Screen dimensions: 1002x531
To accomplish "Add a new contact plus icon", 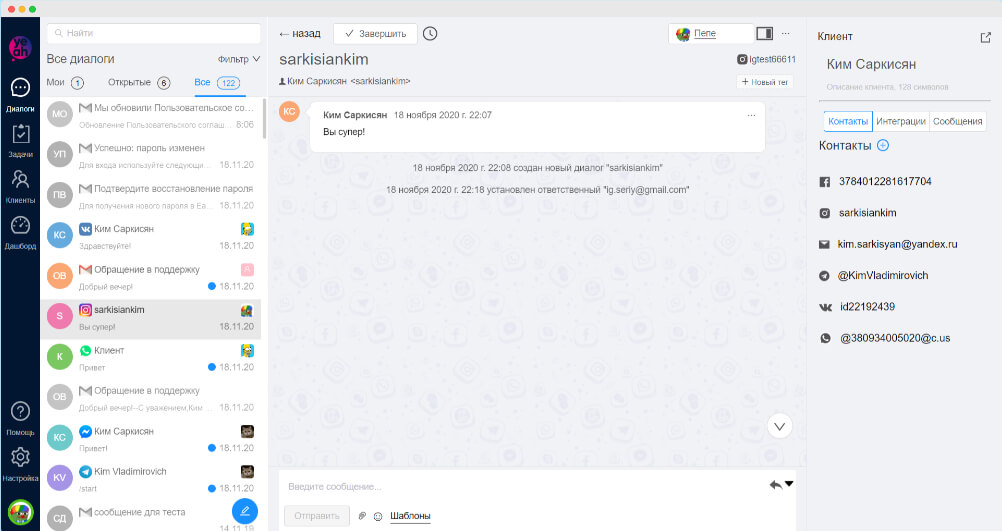I will pos(883,145).
